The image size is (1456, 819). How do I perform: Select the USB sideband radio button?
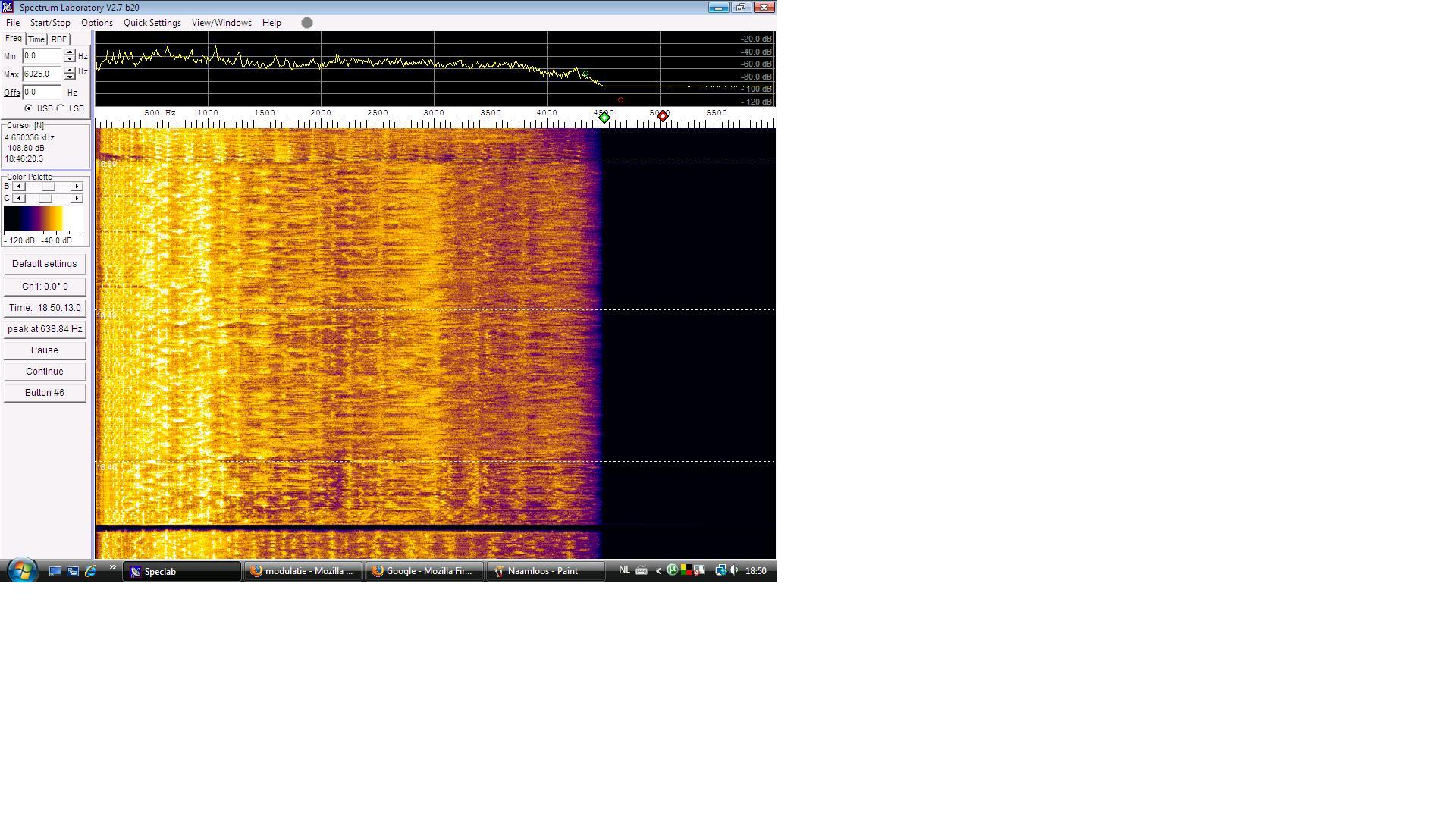click(29, 108)
